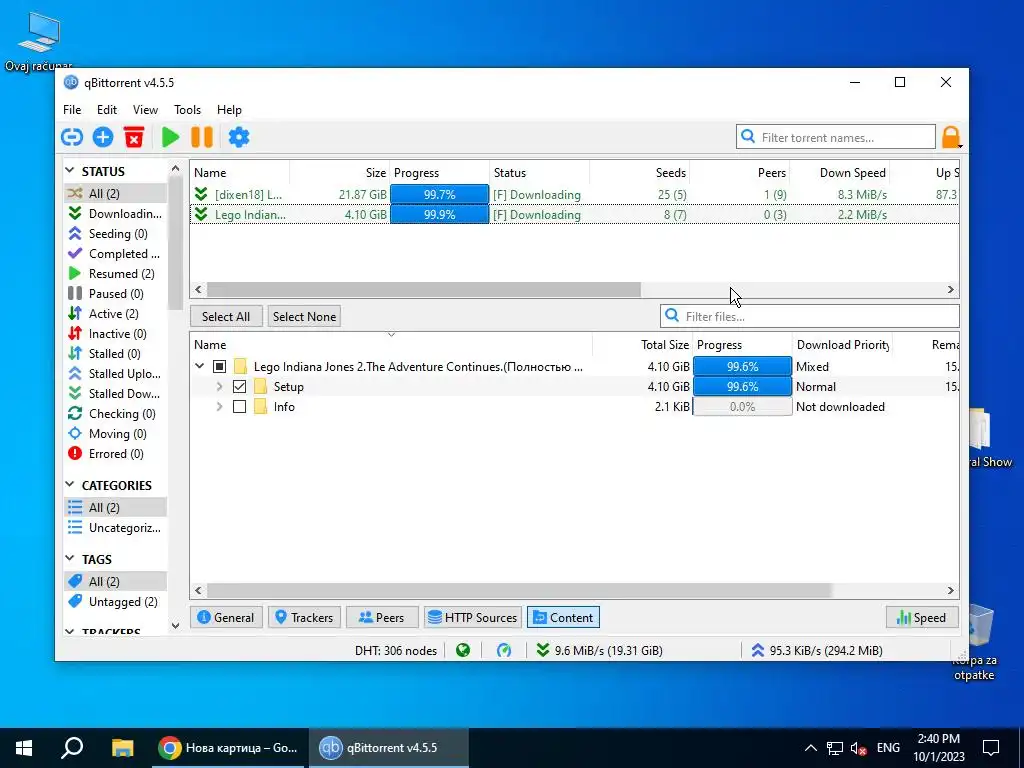Screen dimensions: 1024x768
Task: Select Active (2) status filter
Action: [115, 313]
